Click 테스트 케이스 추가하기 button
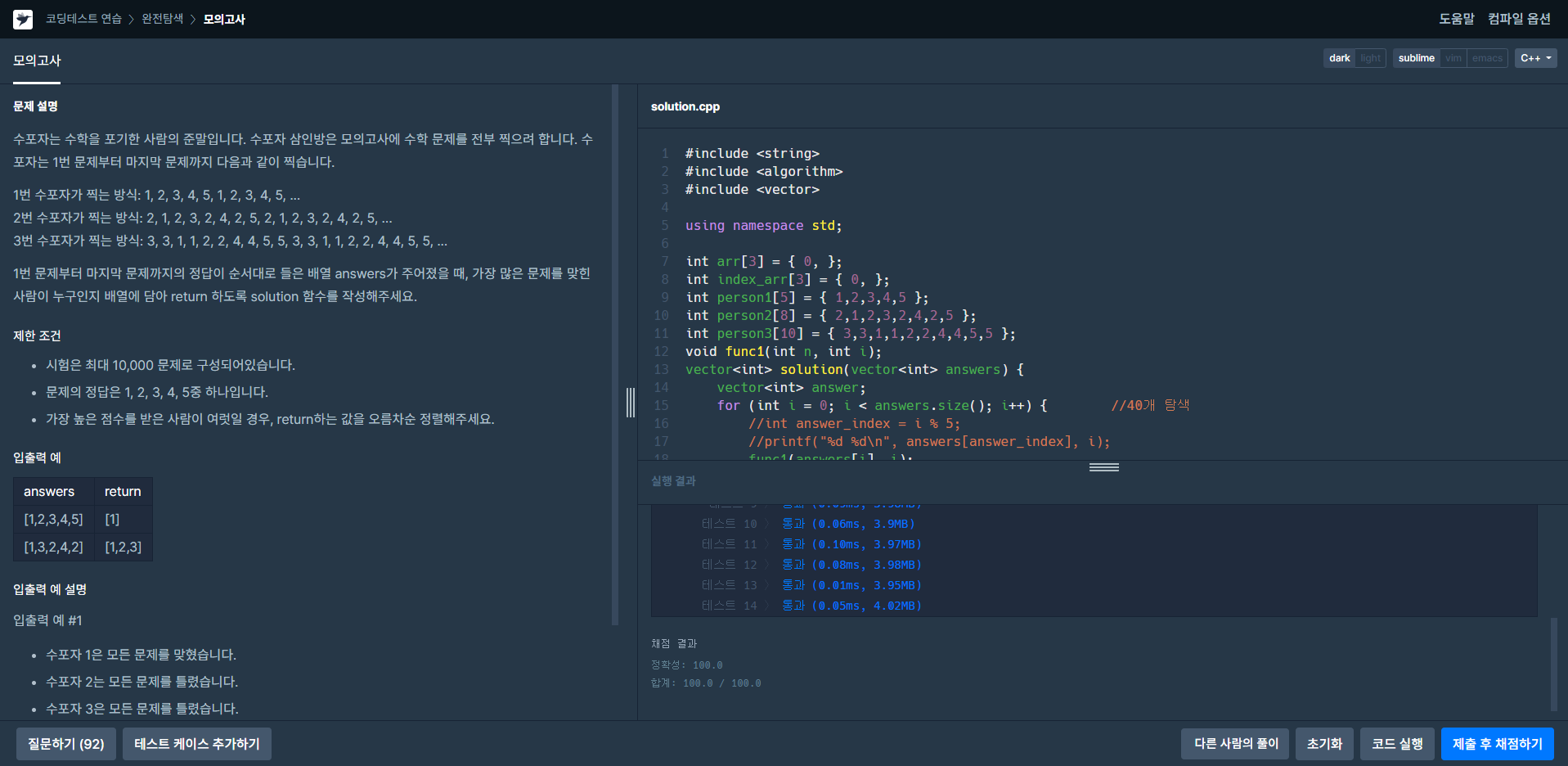The image size is (1568, 766). [x=196, y=744]
